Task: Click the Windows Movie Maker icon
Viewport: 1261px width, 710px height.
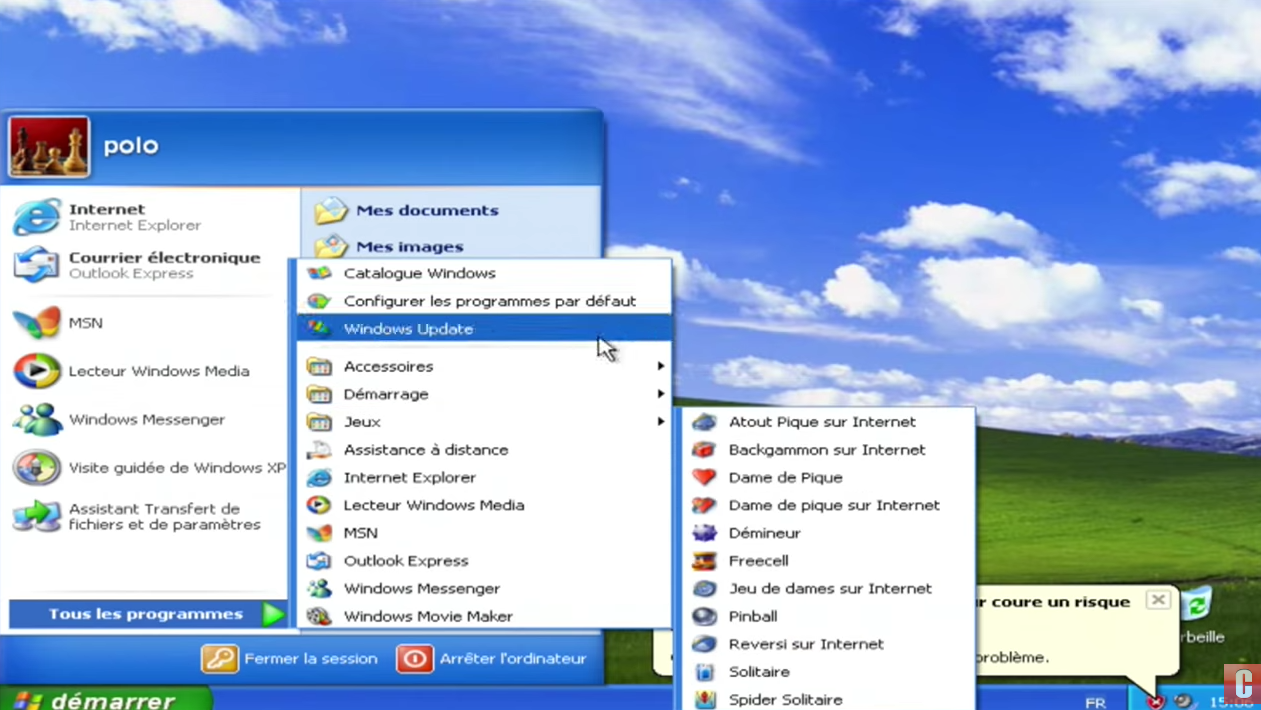Action: click(319, 617)
